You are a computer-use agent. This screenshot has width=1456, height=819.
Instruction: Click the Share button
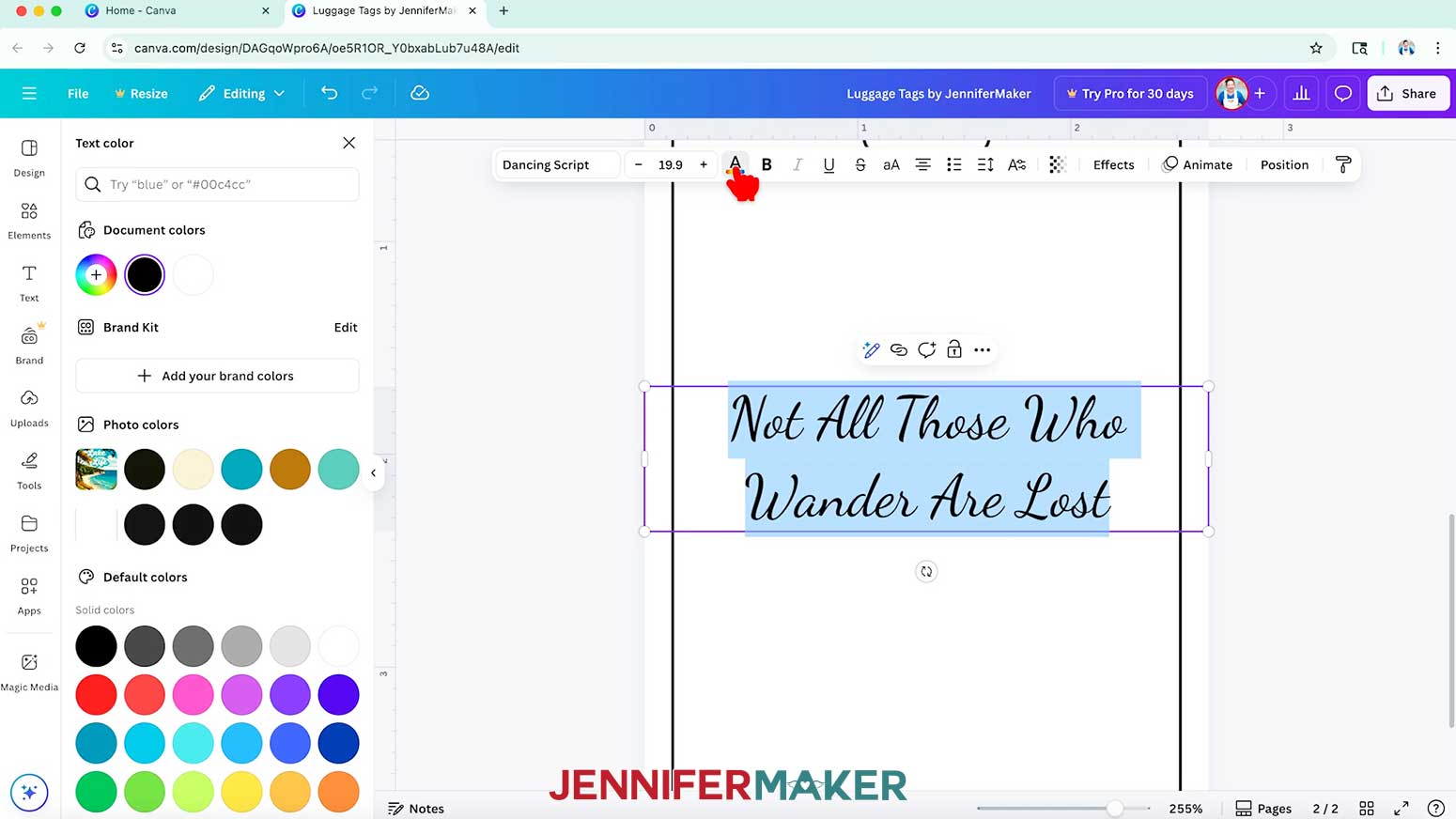[1408, 93]
